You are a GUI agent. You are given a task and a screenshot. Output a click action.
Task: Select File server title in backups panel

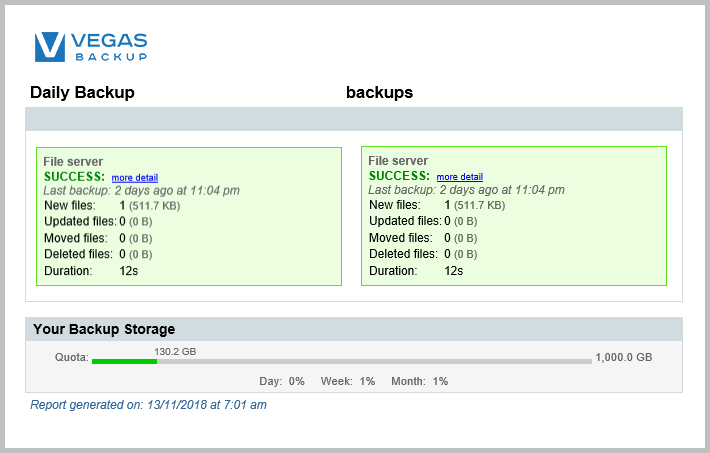(x=398, y=161)
